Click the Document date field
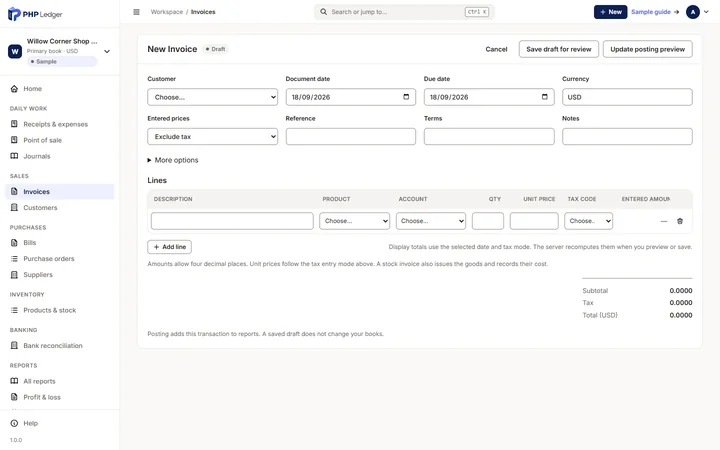 [351, 97]
